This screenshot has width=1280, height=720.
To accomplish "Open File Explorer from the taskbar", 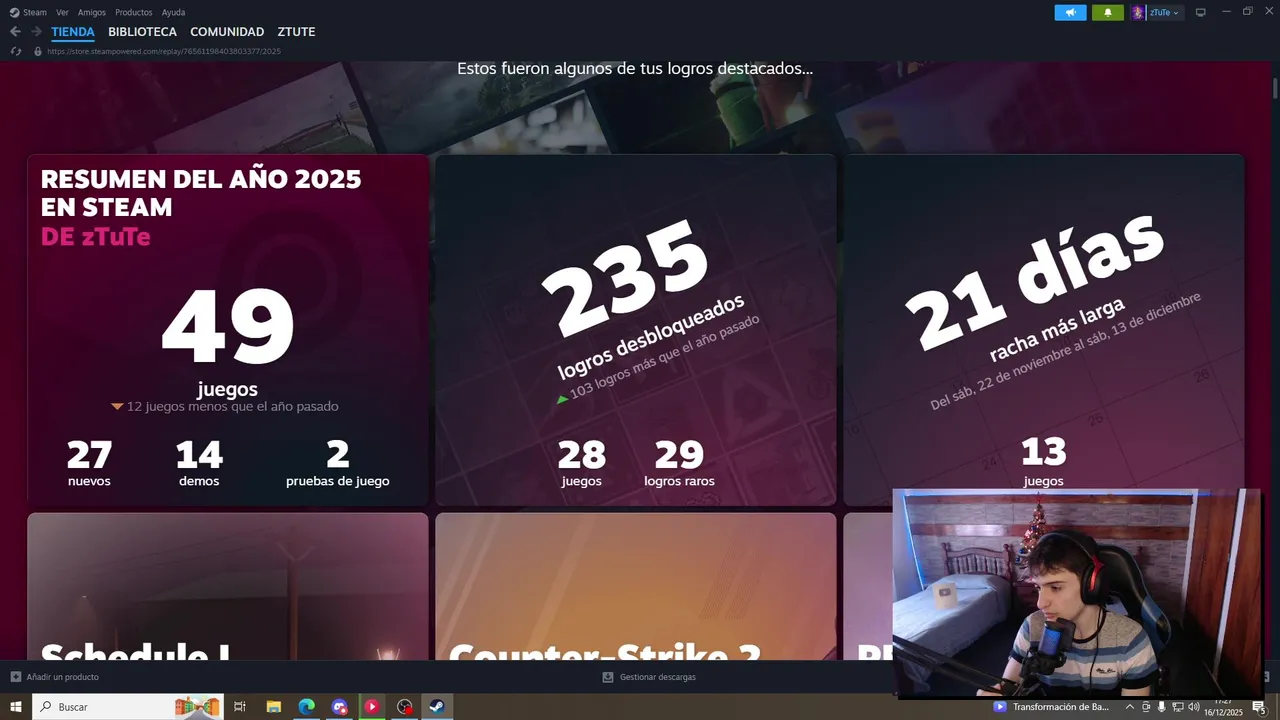I will point(273,707).
